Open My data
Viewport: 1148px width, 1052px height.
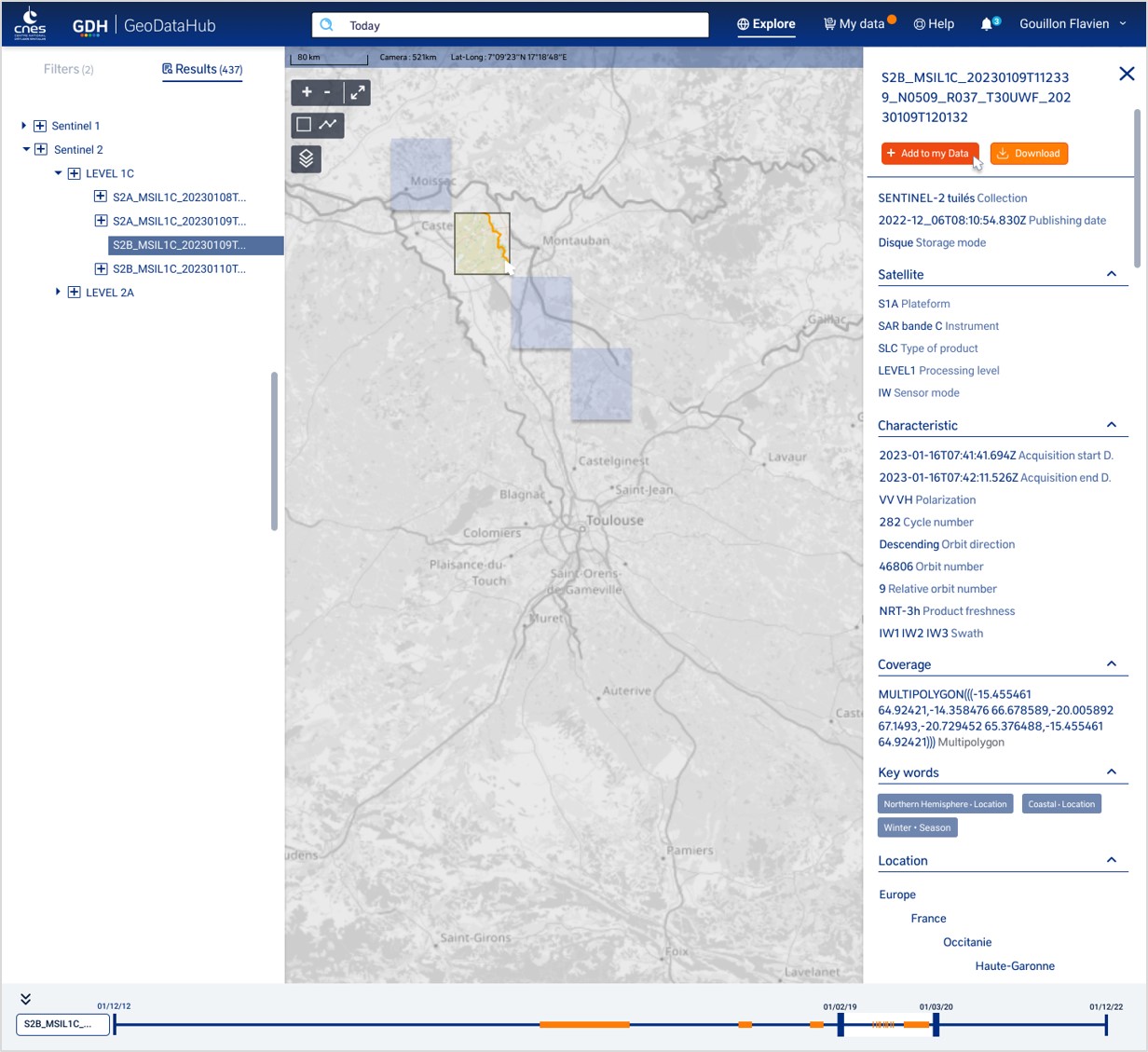point(854,24)
